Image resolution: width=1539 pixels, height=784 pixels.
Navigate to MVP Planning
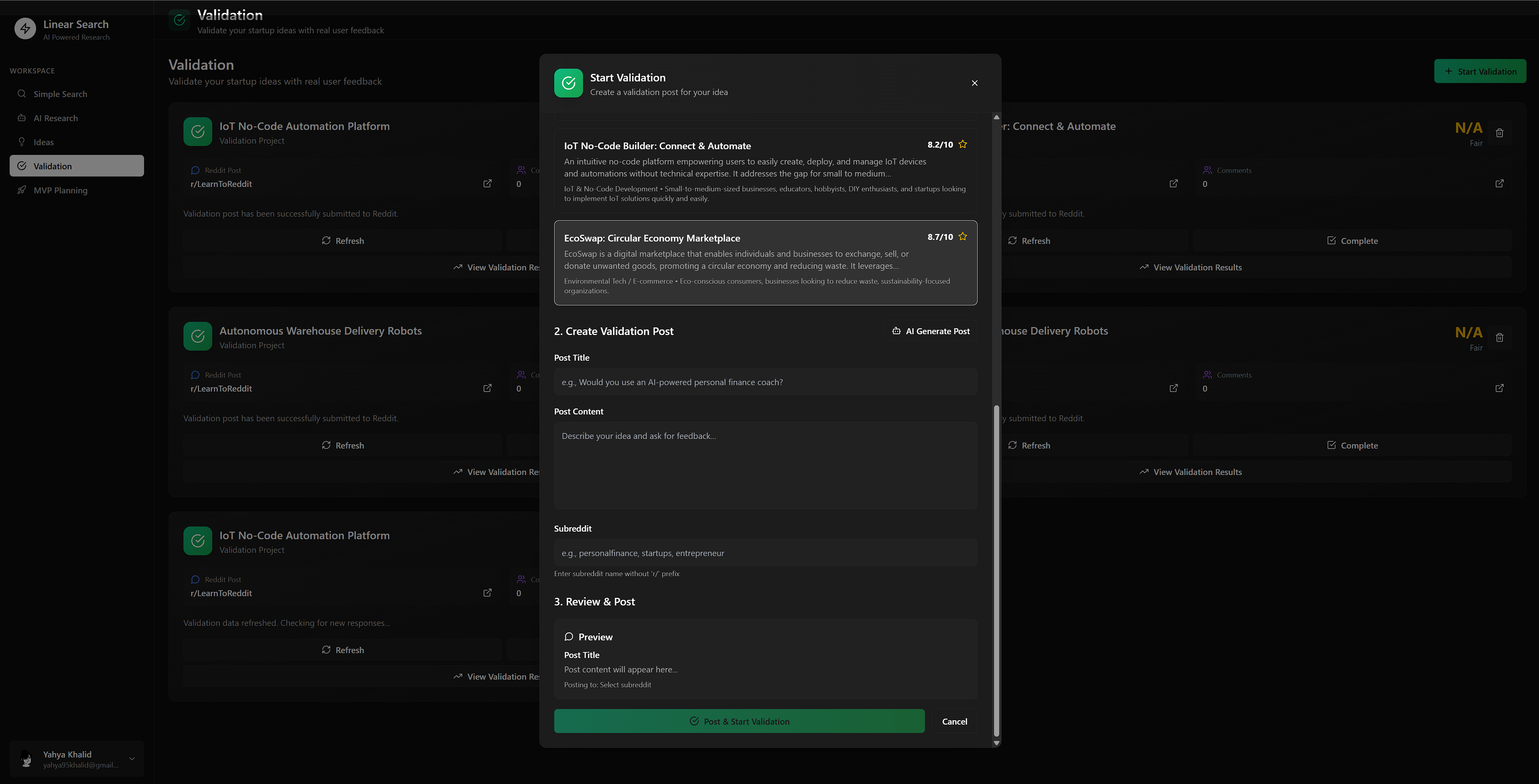60,191
